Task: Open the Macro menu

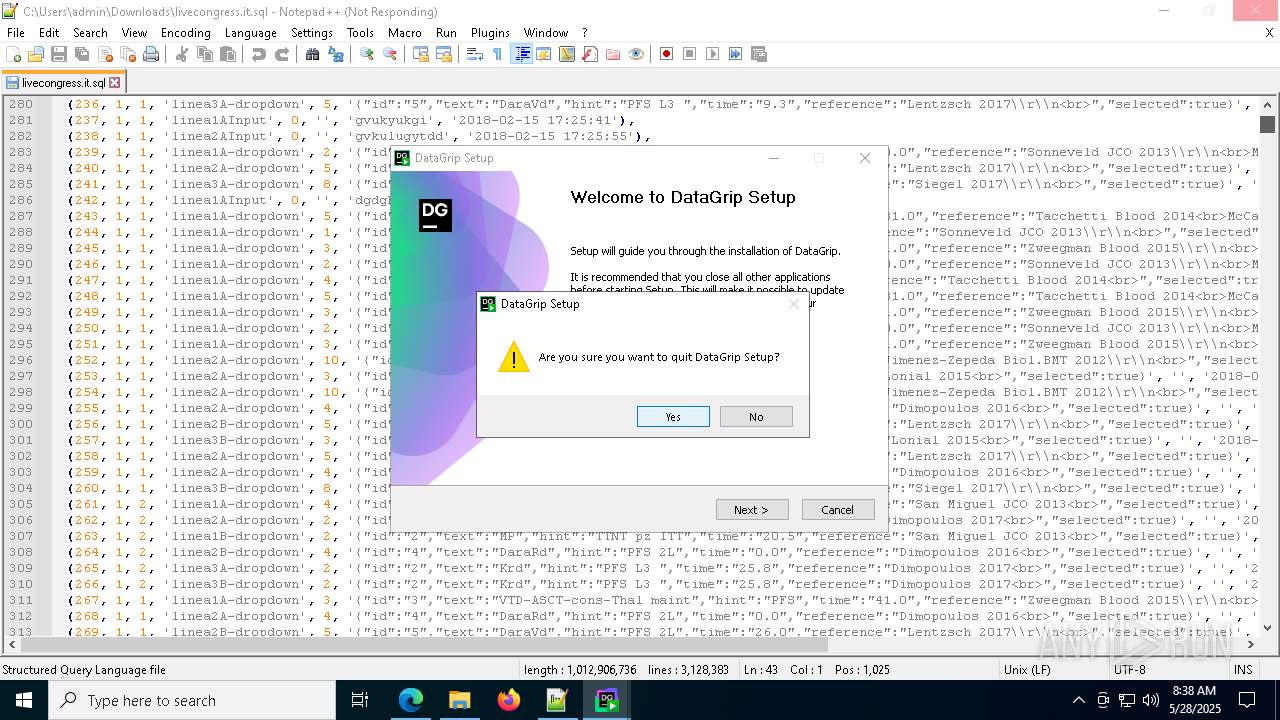Action: click(x=405, y=32)
